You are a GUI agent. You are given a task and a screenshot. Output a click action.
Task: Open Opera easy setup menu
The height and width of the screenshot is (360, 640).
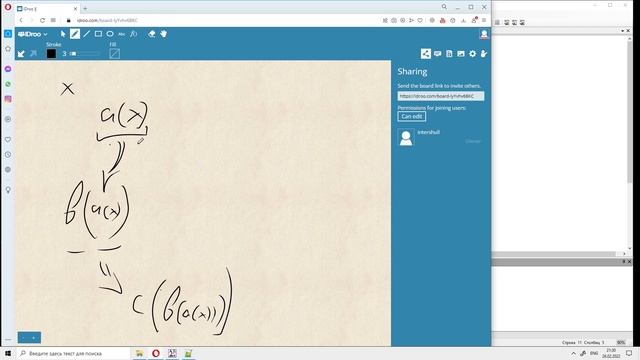click(x=484, y=20)
